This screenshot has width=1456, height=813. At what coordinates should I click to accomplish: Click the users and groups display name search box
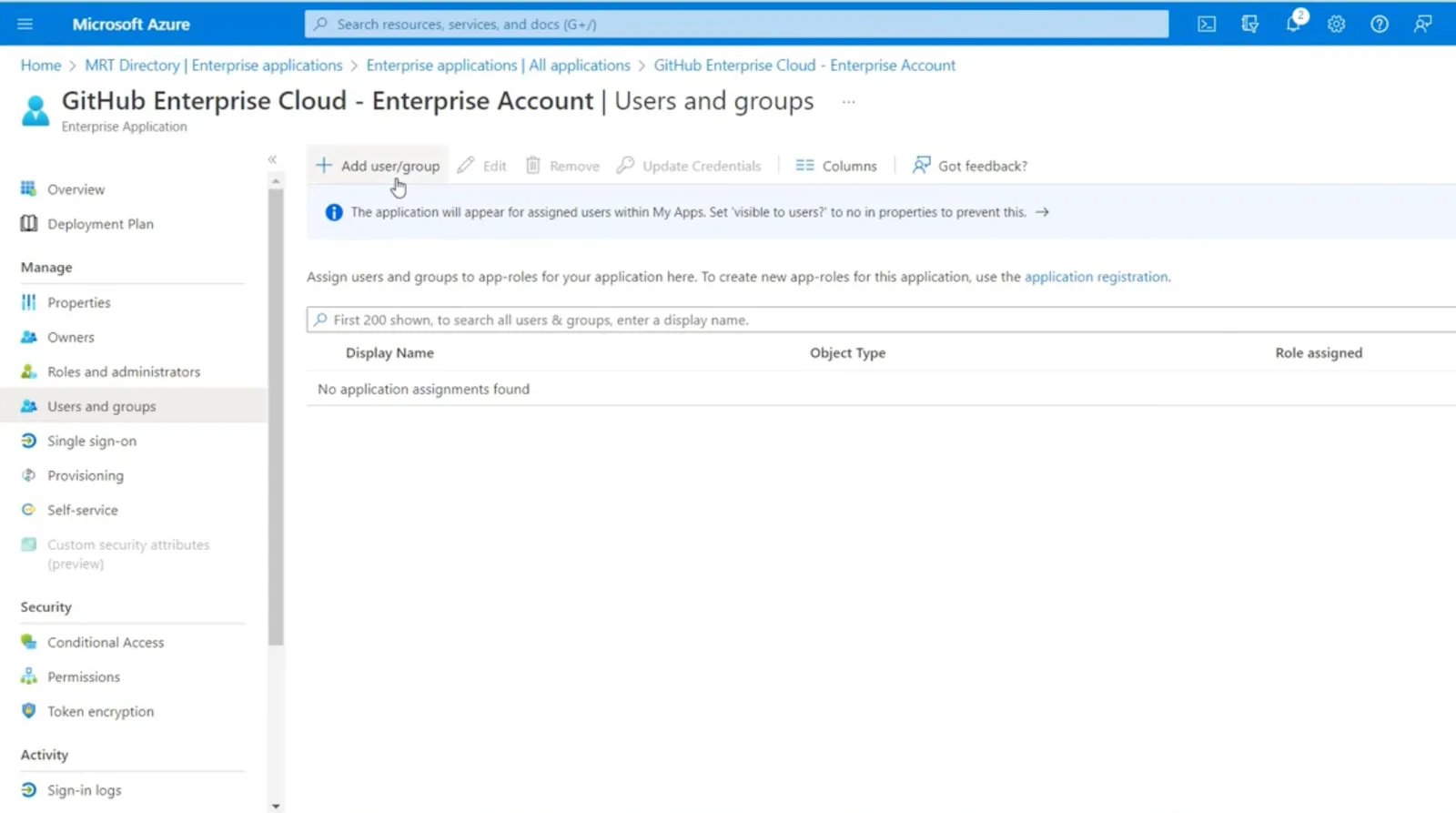(x=881, y=320)
